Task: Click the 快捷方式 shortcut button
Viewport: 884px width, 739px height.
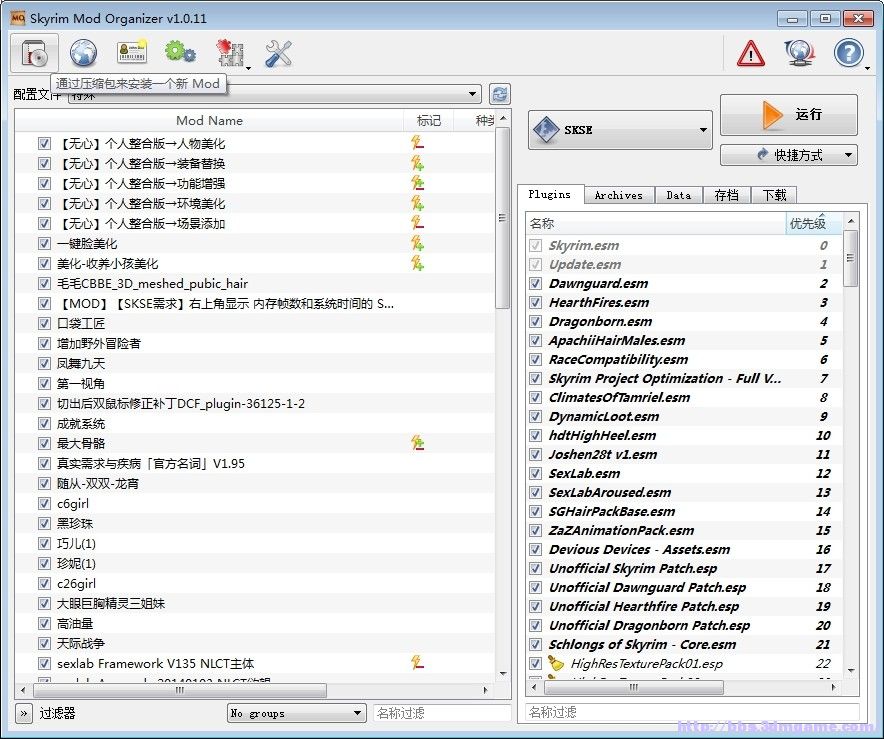Action: click(789, 155)
